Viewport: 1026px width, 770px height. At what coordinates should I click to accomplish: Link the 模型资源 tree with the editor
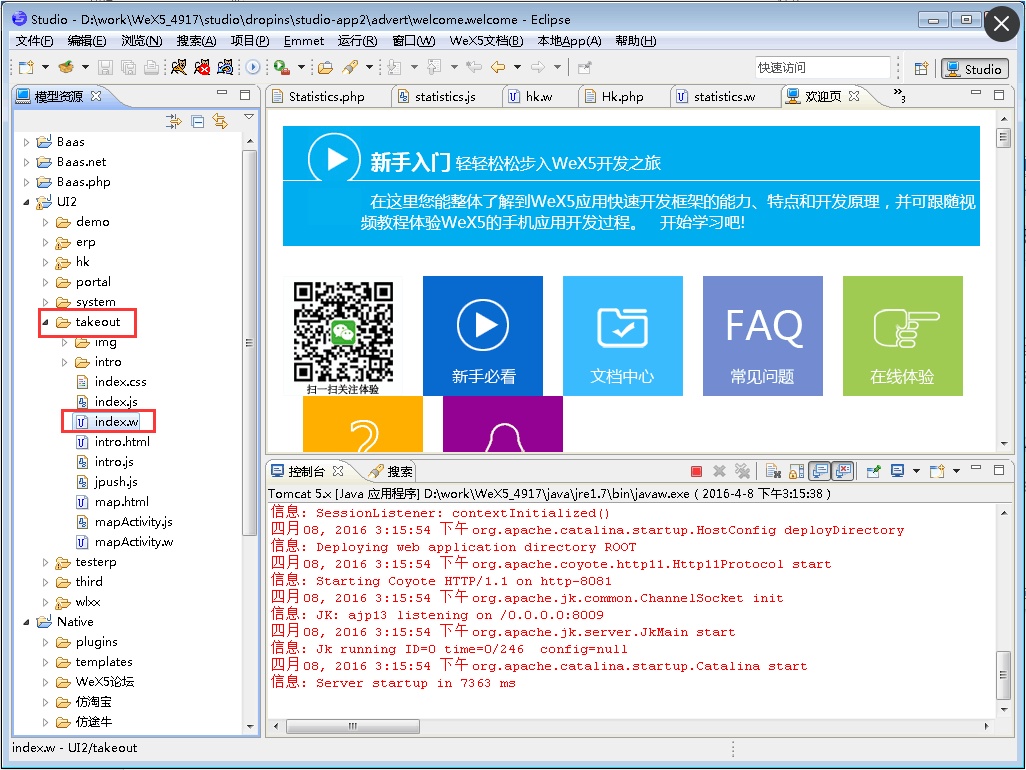(x=220, y=121)
